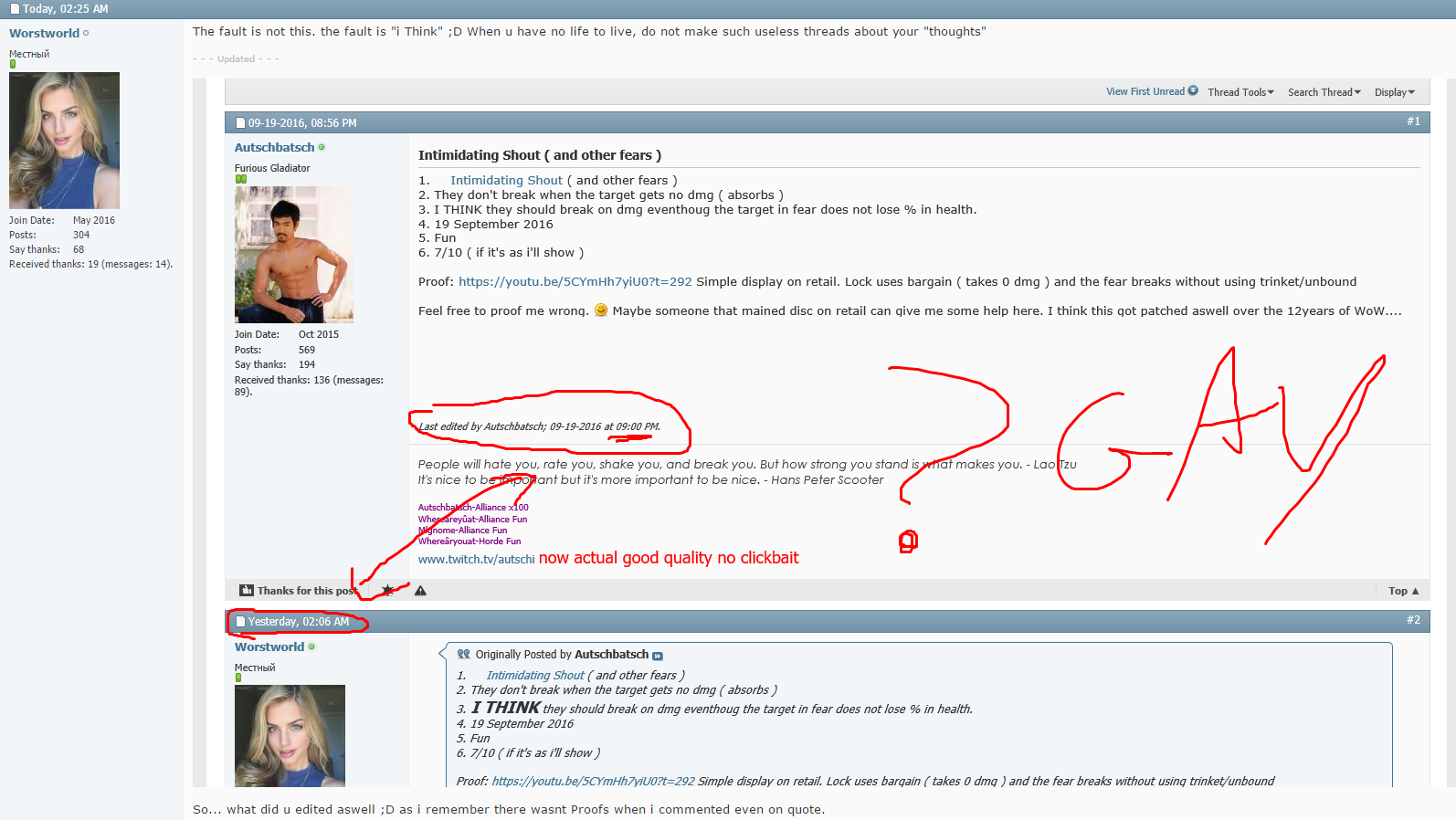Click online status icon beside Worstworld in post #2
Screen dimensions: 1456x820
click(311, 647)
